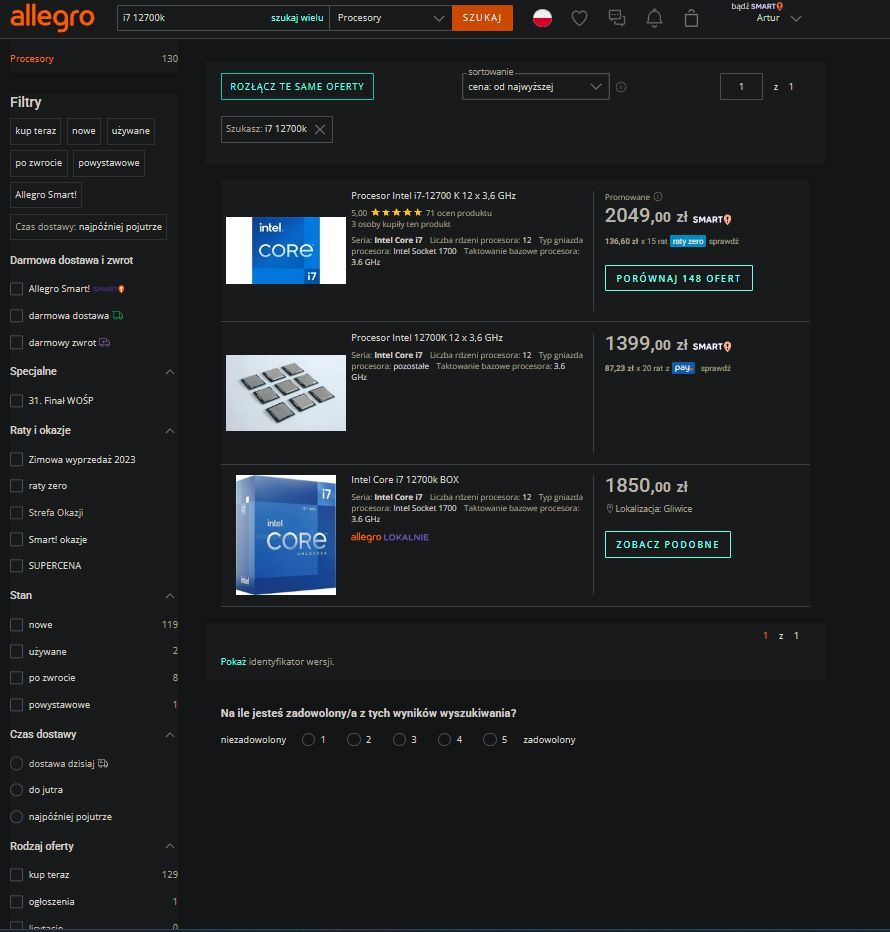Screen dimensions: 890x932
Task: Click 'ROZŁĄCZ TE SAME OFERTY' button
Action: click(x=297, y=87)
